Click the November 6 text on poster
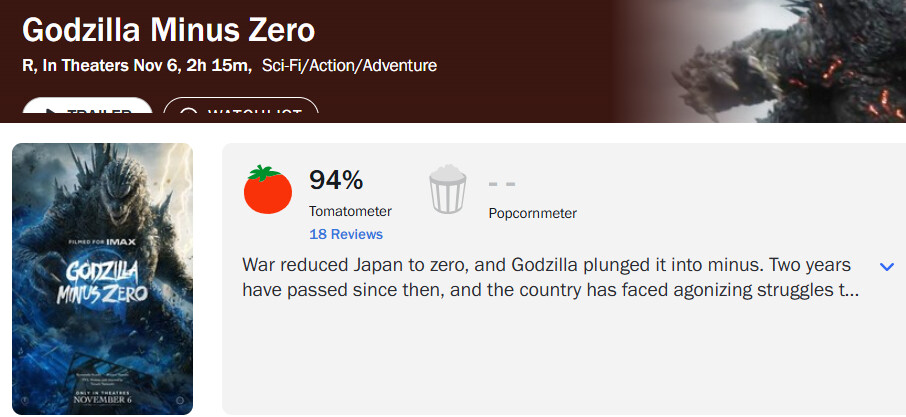Image resolution: width=906 pixels, height=417 pixels. (x=103, y=400)
